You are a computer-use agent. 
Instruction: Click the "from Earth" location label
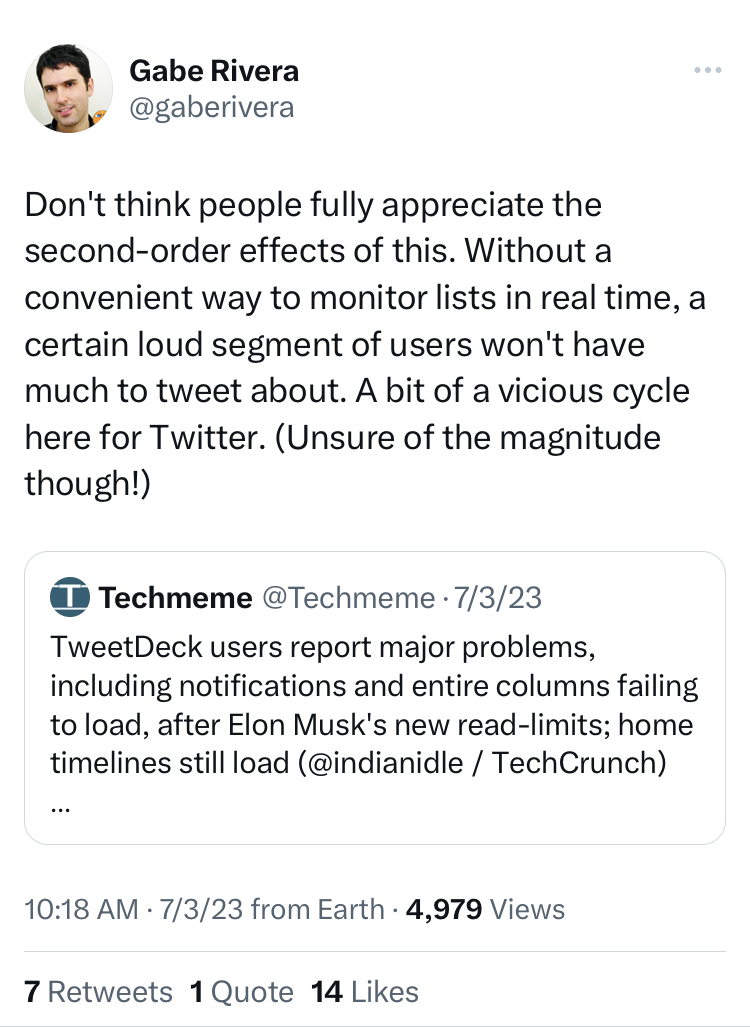click(x=318, y=909)
